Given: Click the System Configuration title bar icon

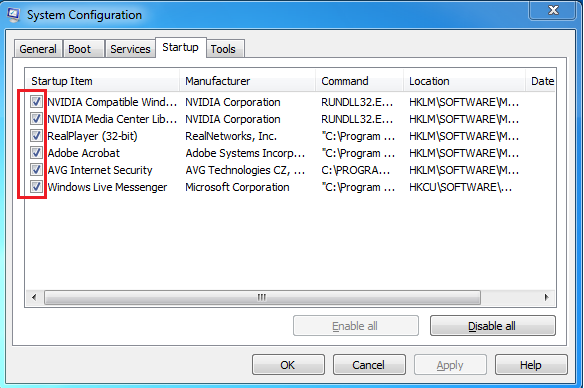Looking at the screenshot, I should click(13, 15).
